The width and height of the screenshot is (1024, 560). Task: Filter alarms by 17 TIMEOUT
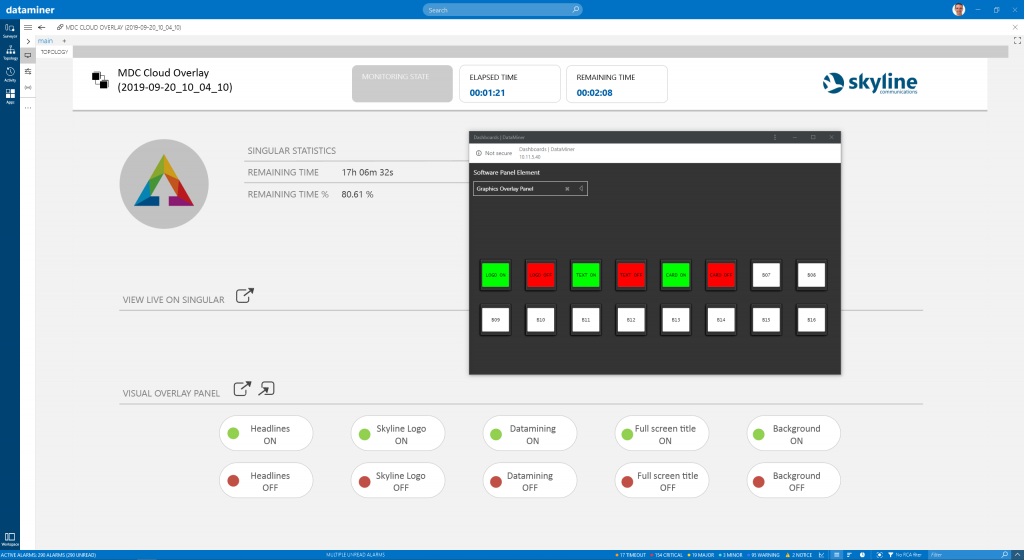pyautogui.click(x=630, y=555)
